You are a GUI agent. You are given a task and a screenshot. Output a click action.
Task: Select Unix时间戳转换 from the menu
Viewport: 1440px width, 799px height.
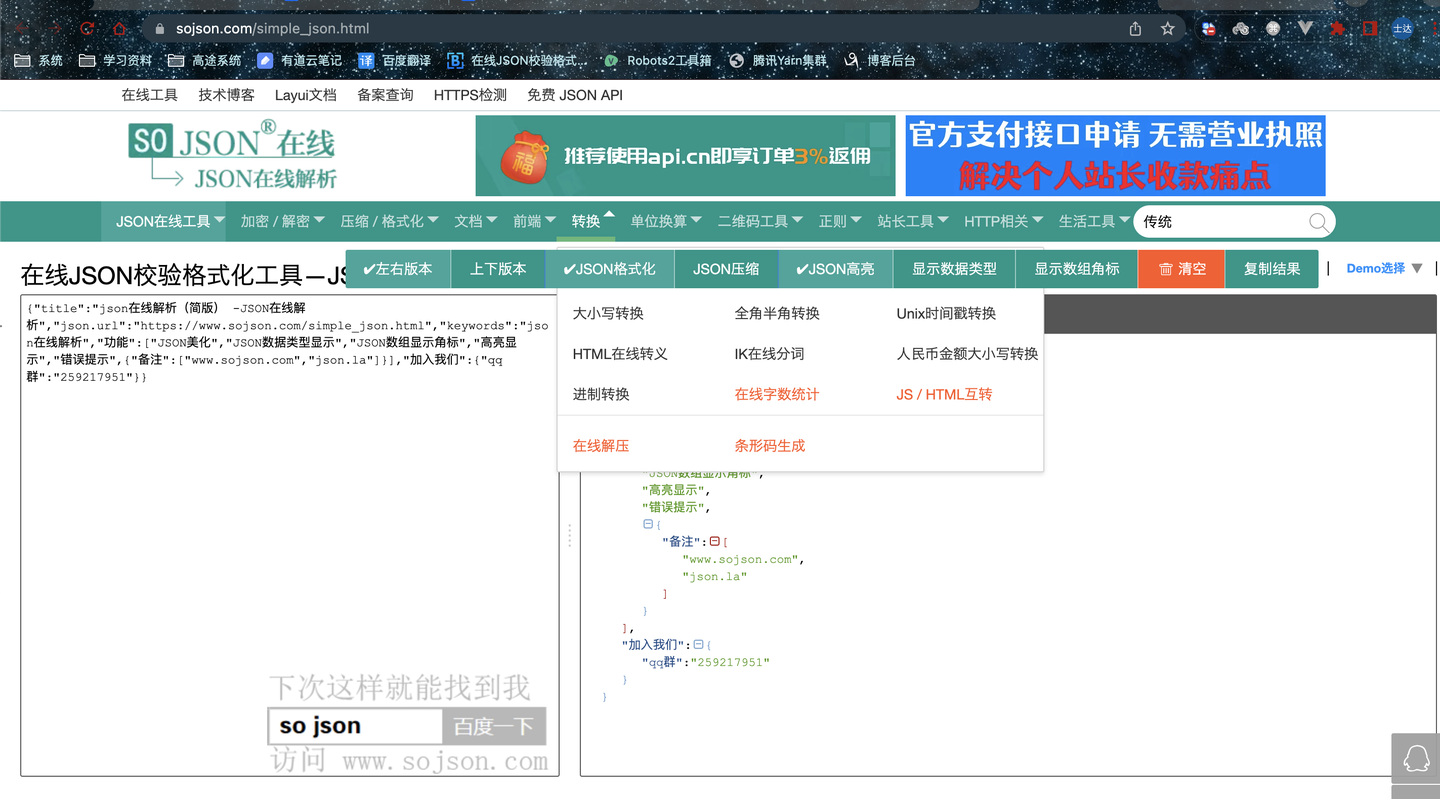click(946, 314)
